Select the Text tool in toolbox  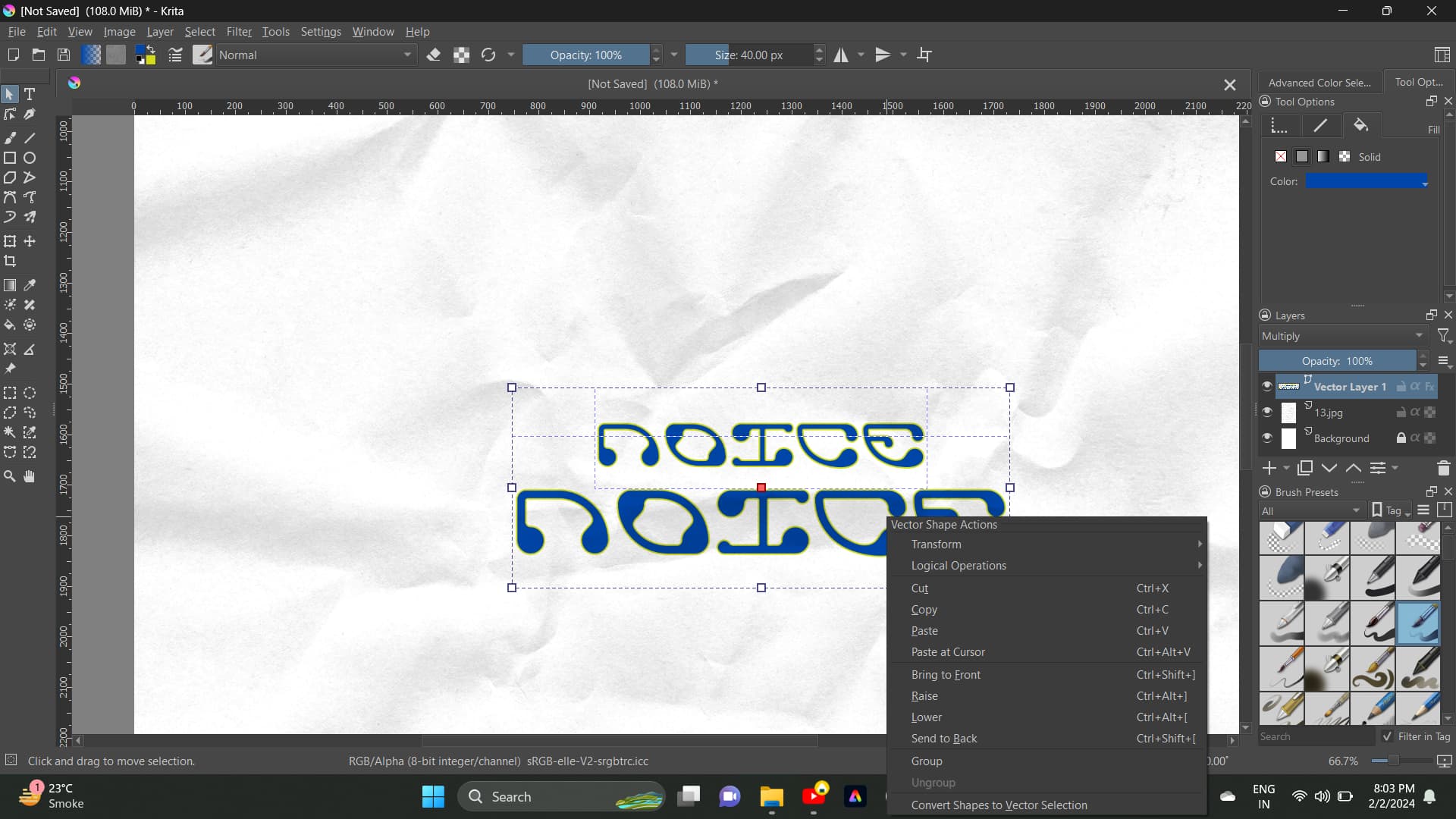[30, 94]
